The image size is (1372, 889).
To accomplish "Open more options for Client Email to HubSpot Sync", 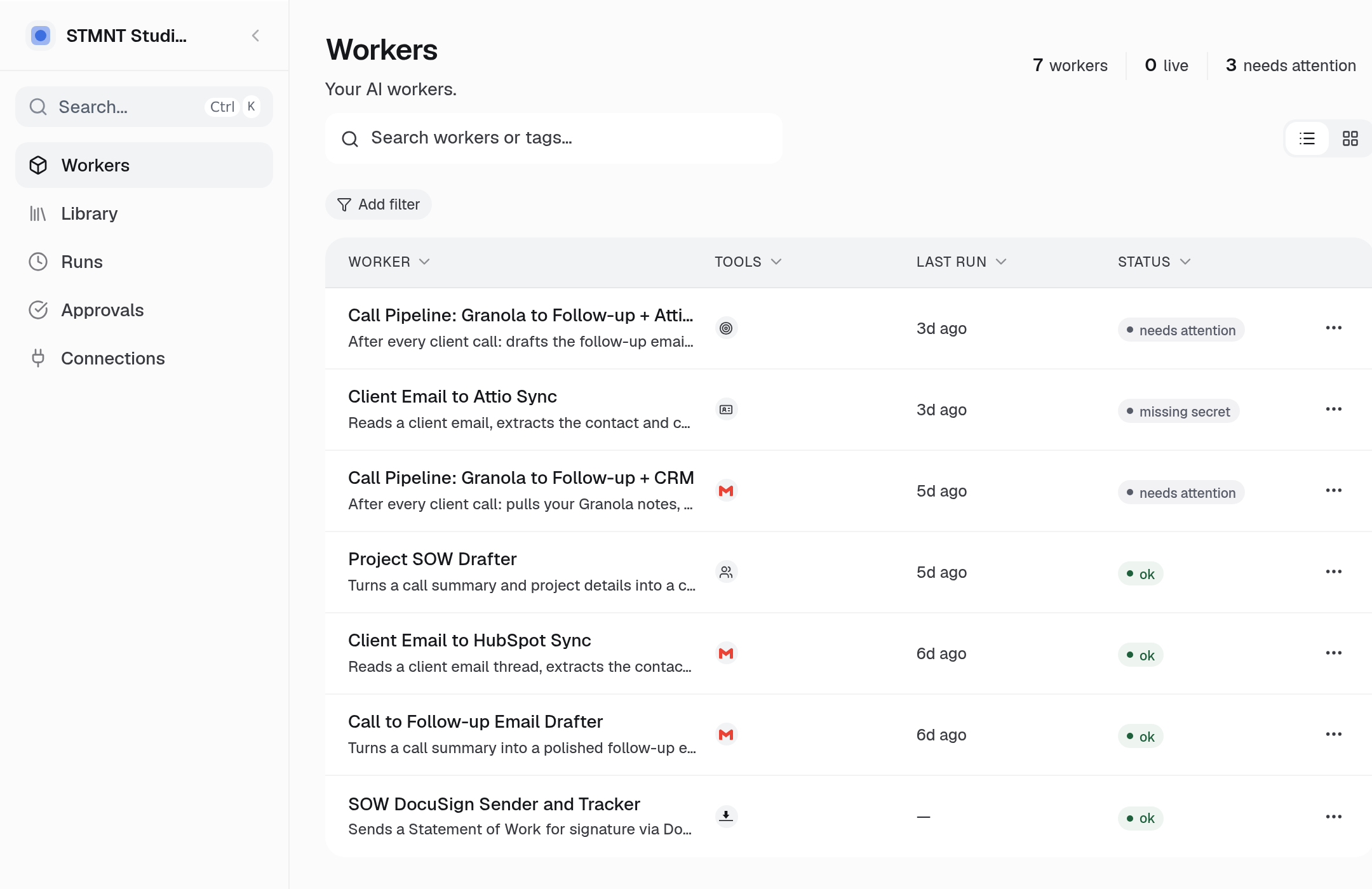I will tap(1334, 653).
